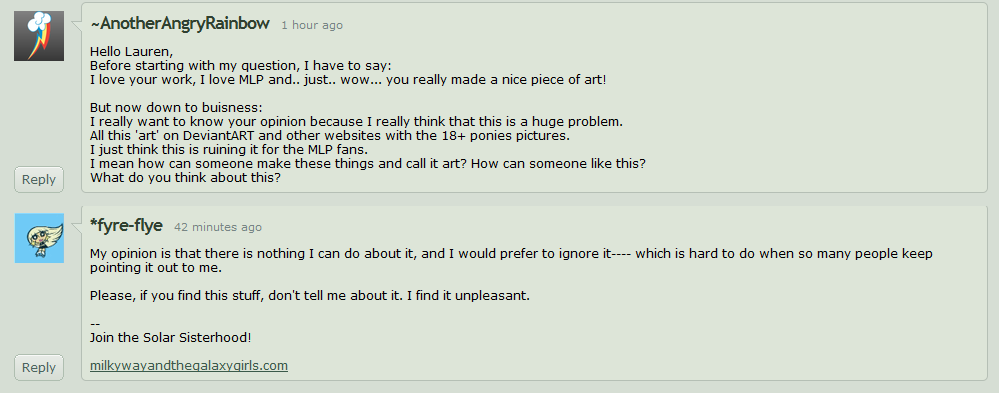The image size is (999, 393).
Task: Follow the milkywayandthegalaxygirls.com link
Action: tap(189, 366)
